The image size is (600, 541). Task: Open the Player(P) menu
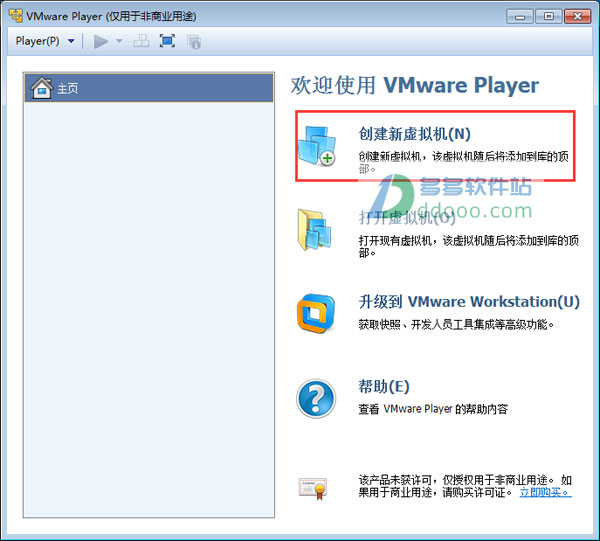37,41
